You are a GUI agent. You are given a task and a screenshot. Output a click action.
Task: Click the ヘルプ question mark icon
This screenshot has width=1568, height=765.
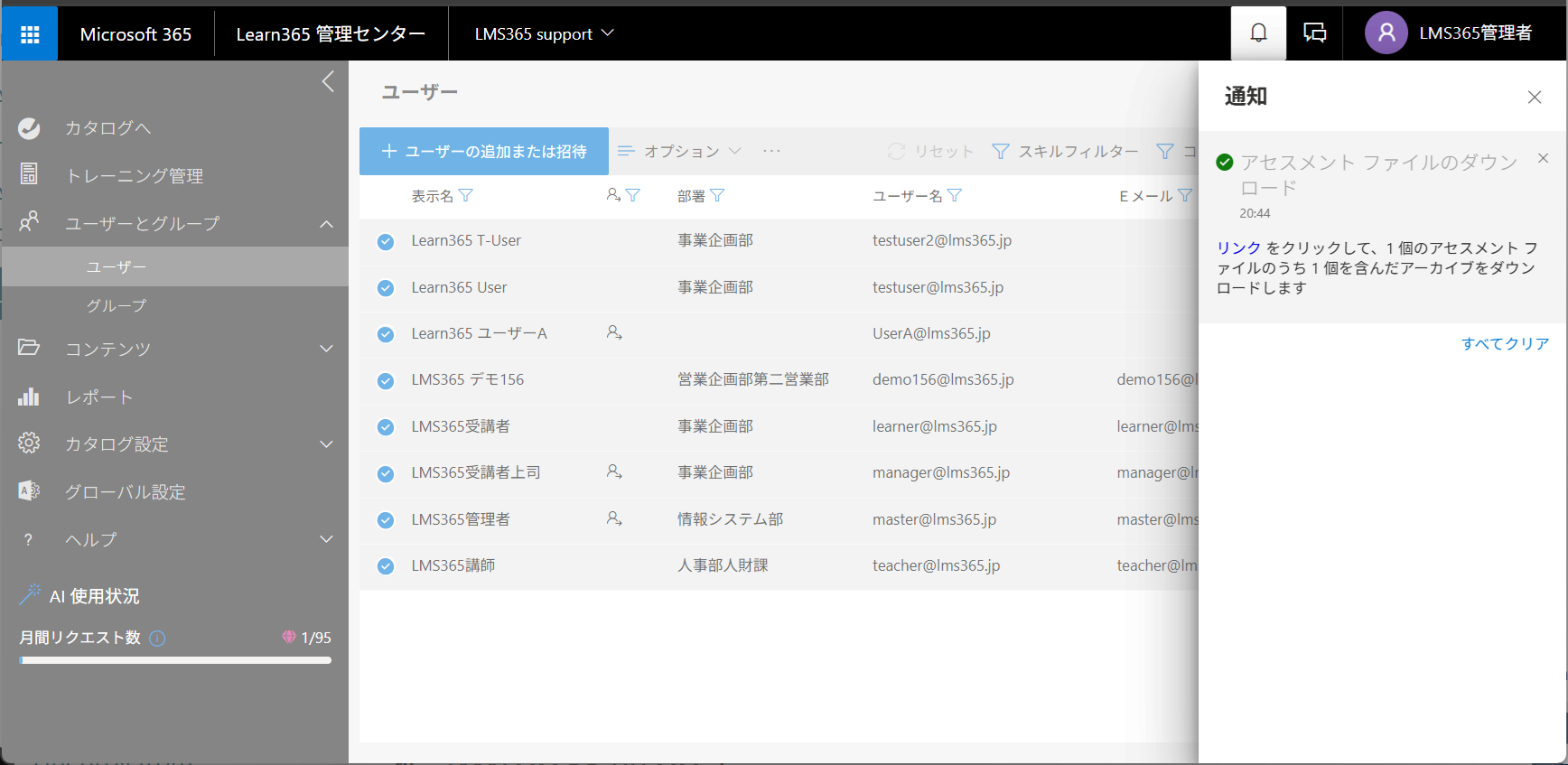[29, 539]
